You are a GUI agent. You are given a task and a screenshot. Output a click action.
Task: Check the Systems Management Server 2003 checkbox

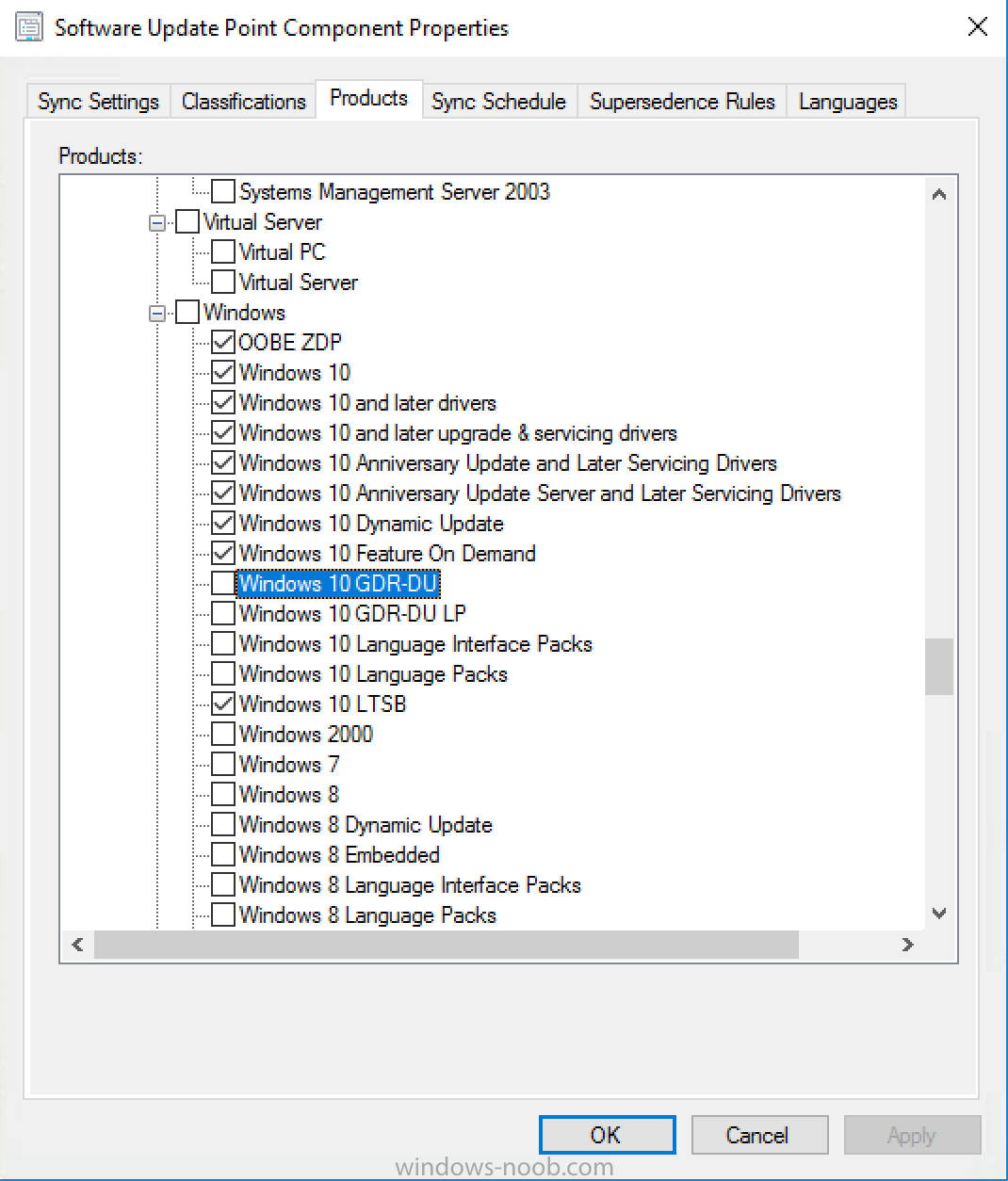click(x=223, y=192)
